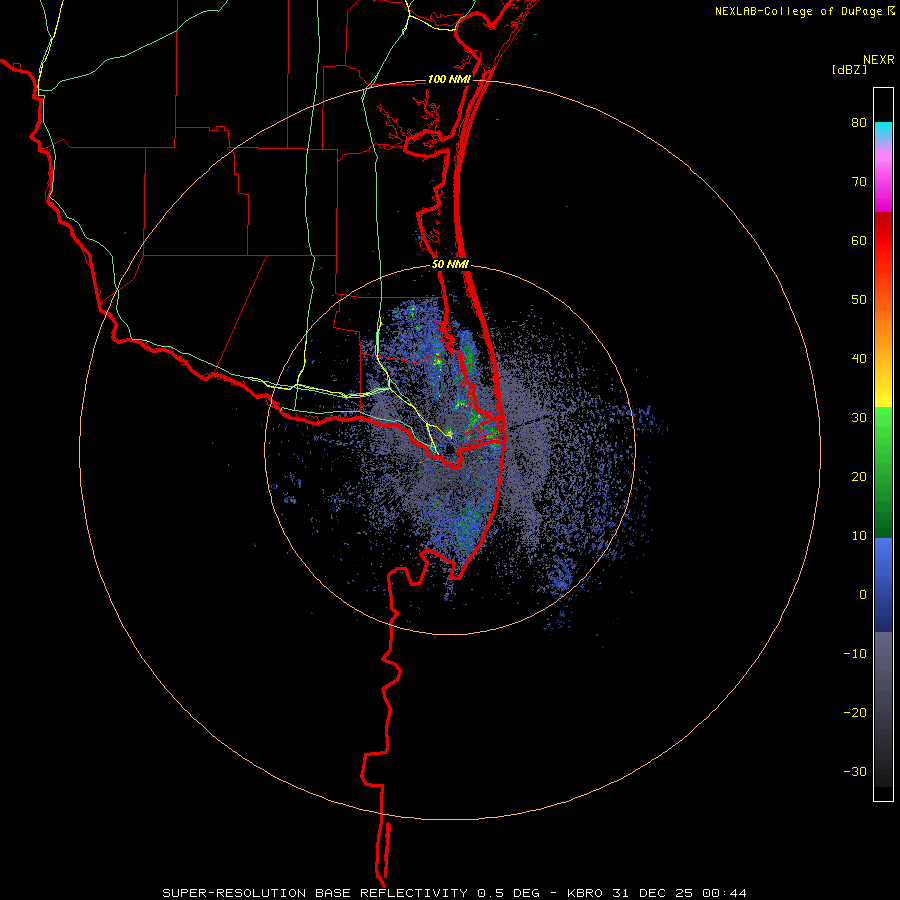The image size is (900, 900).
Task: Click the 10 dBZ scale value
Action: (859, 536)
